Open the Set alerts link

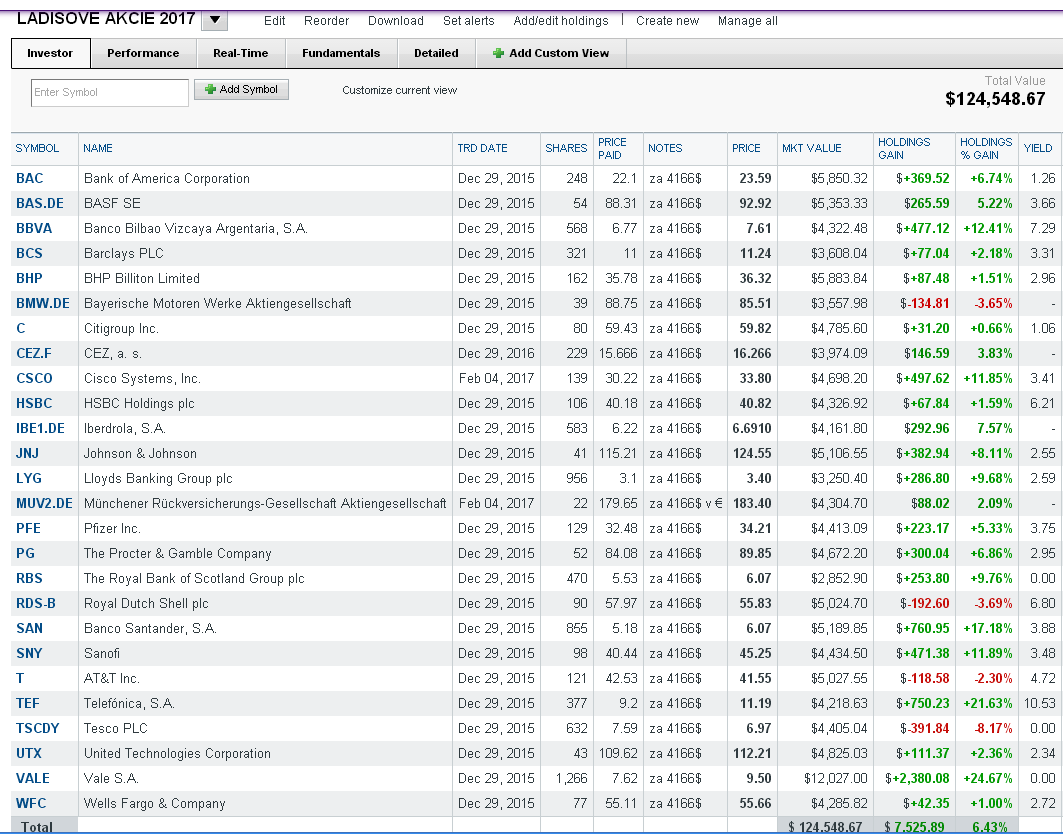(x=468, y=21)
